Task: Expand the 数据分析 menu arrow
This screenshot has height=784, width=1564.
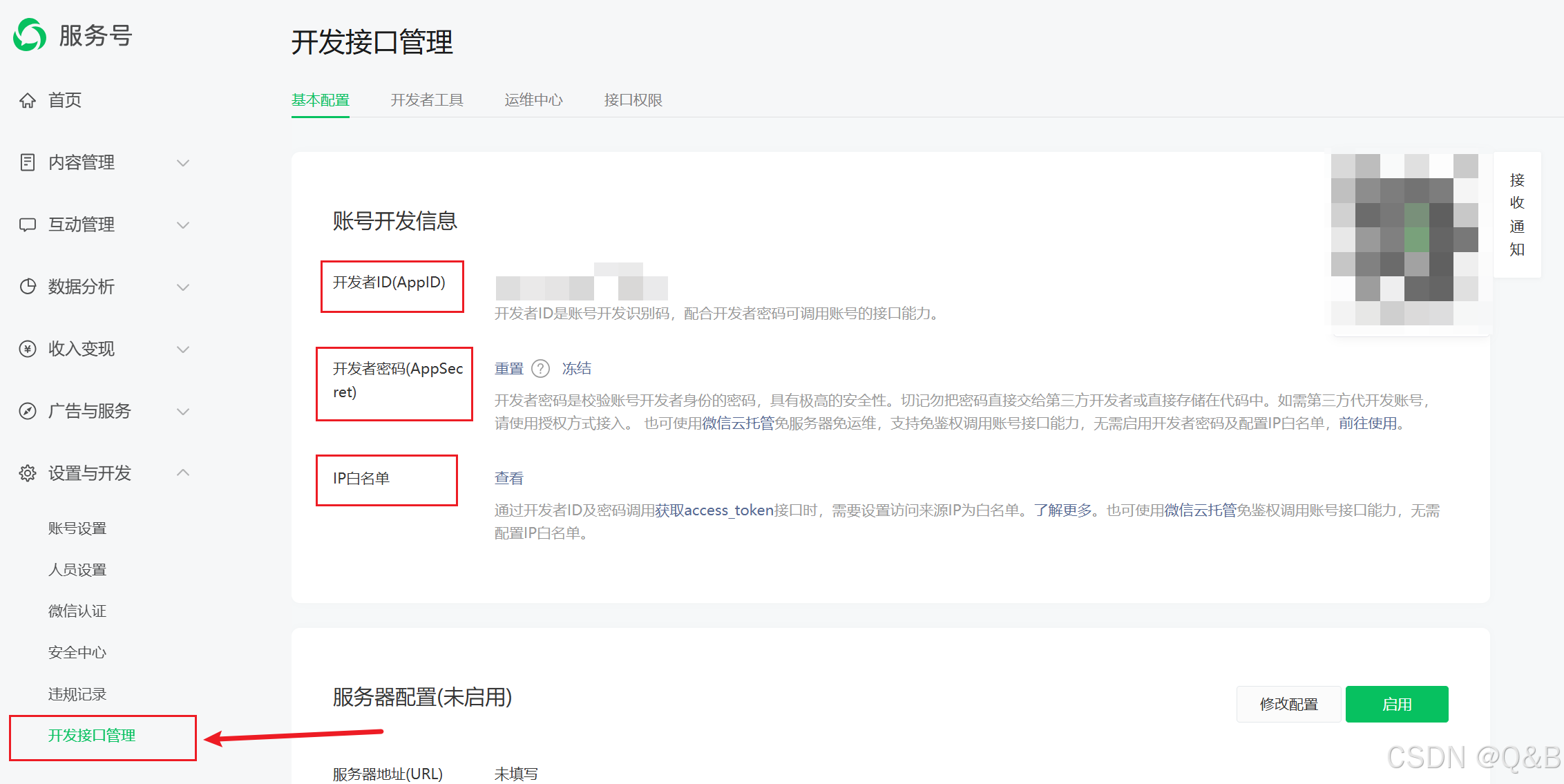Action: coord(183,287)
